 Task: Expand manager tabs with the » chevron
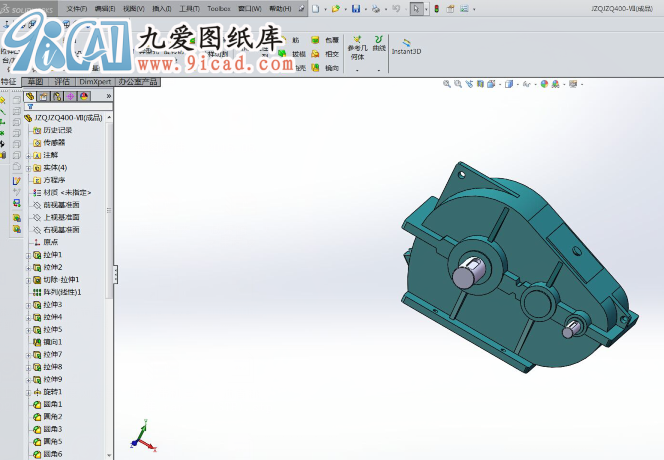(109, 96)
